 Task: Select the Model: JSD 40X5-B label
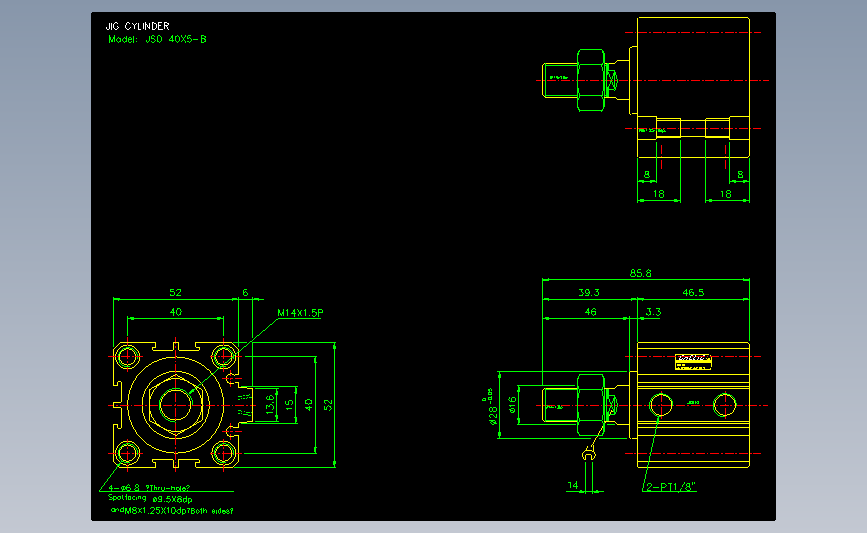click(x=158, y=39)
